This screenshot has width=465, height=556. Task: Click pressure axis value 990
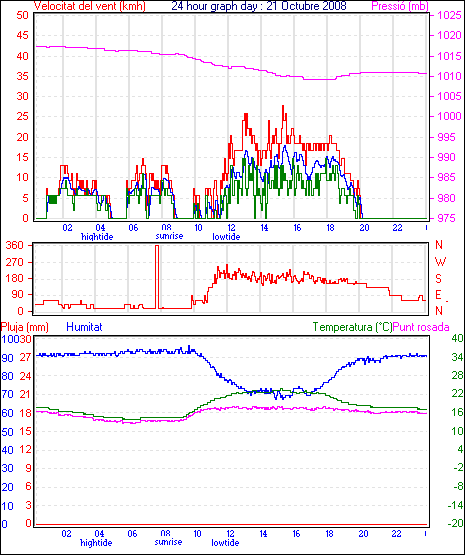pyautogui.click(x=446, y=157)
